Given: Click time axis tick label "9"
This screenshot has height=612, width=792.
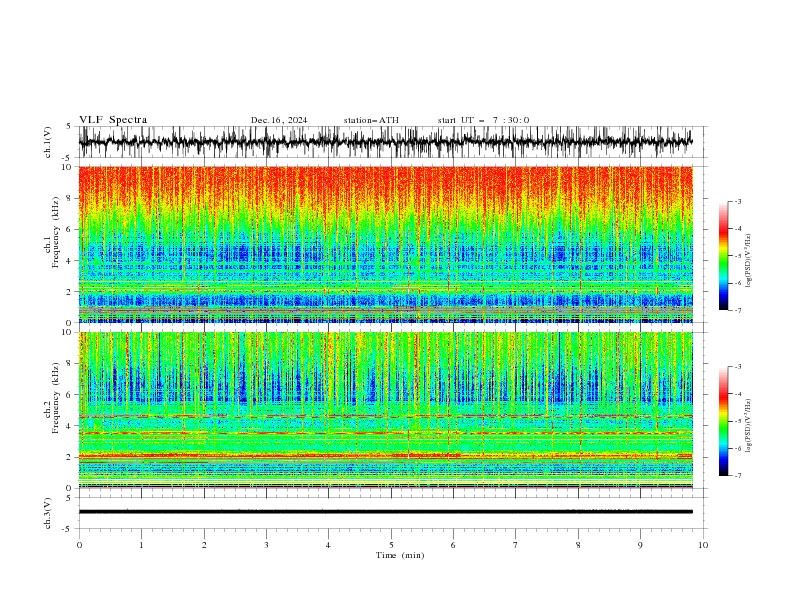Looking at the screenshot, I should [640, 545].
